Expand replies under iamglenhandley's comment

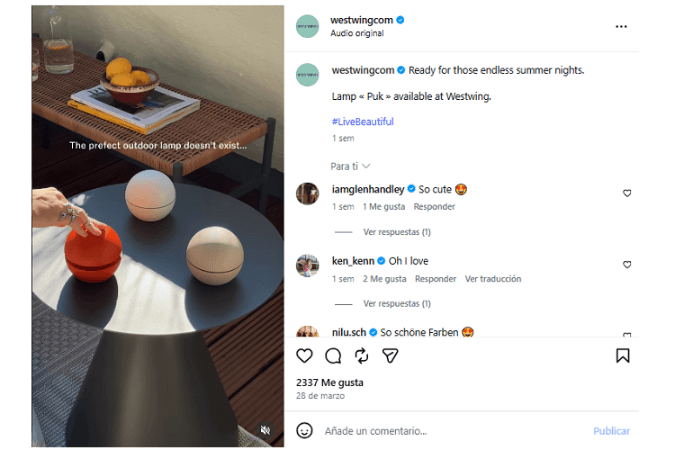click(396, 231)
